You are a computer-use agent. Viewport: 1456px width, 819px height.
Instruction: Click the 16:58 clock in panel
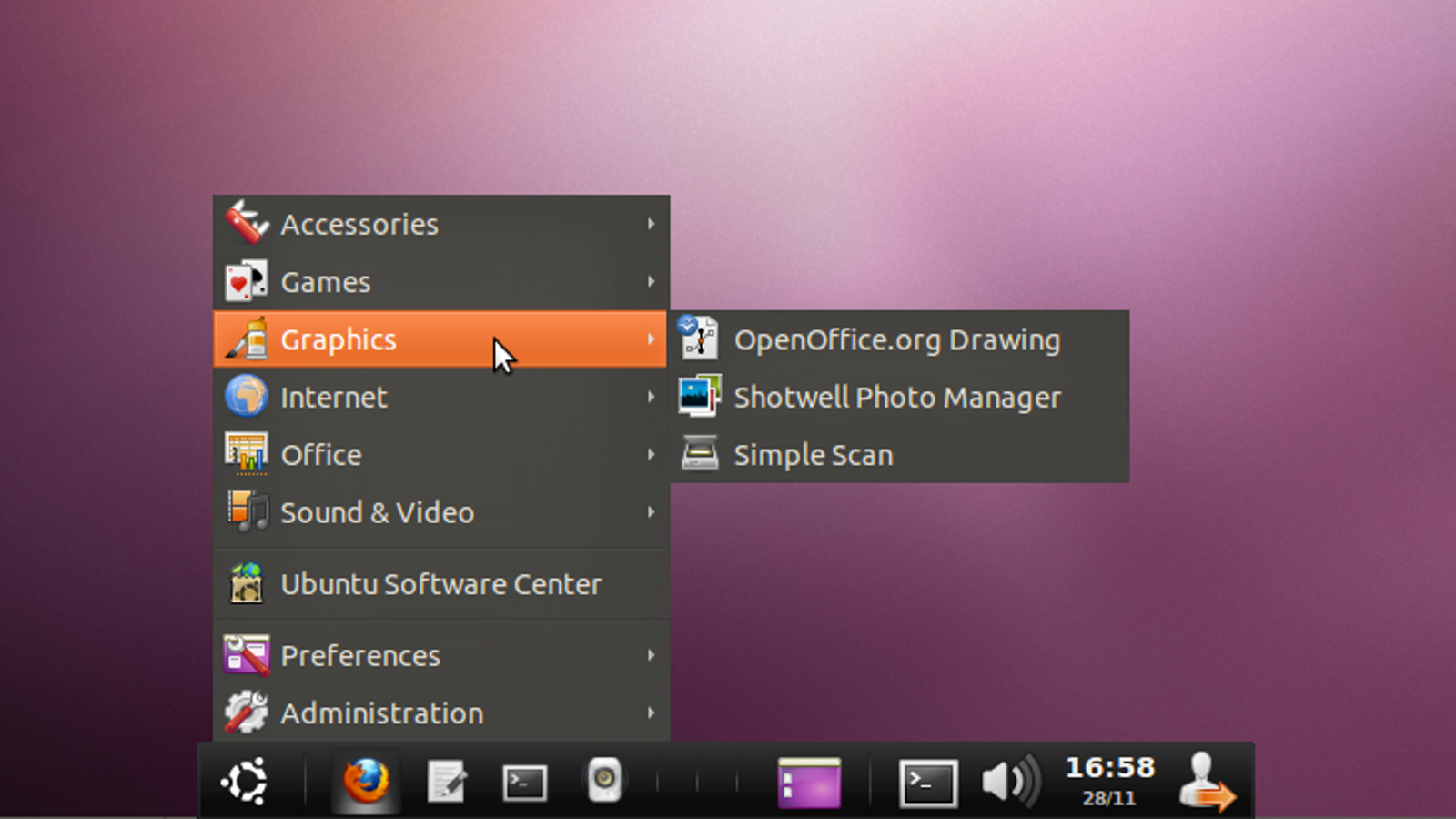(1110, 767)
